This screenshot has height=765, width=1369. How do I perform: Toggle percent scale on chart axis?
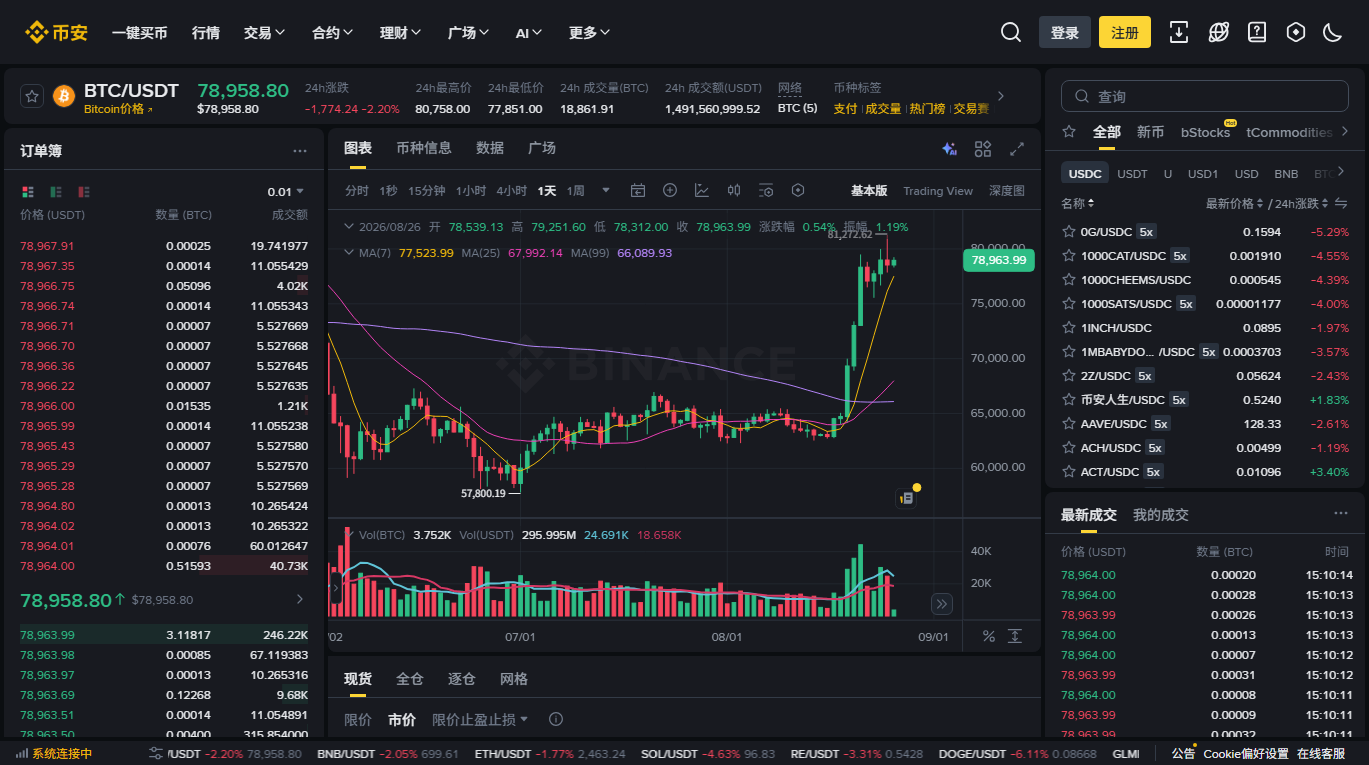[x=989, y=636]
